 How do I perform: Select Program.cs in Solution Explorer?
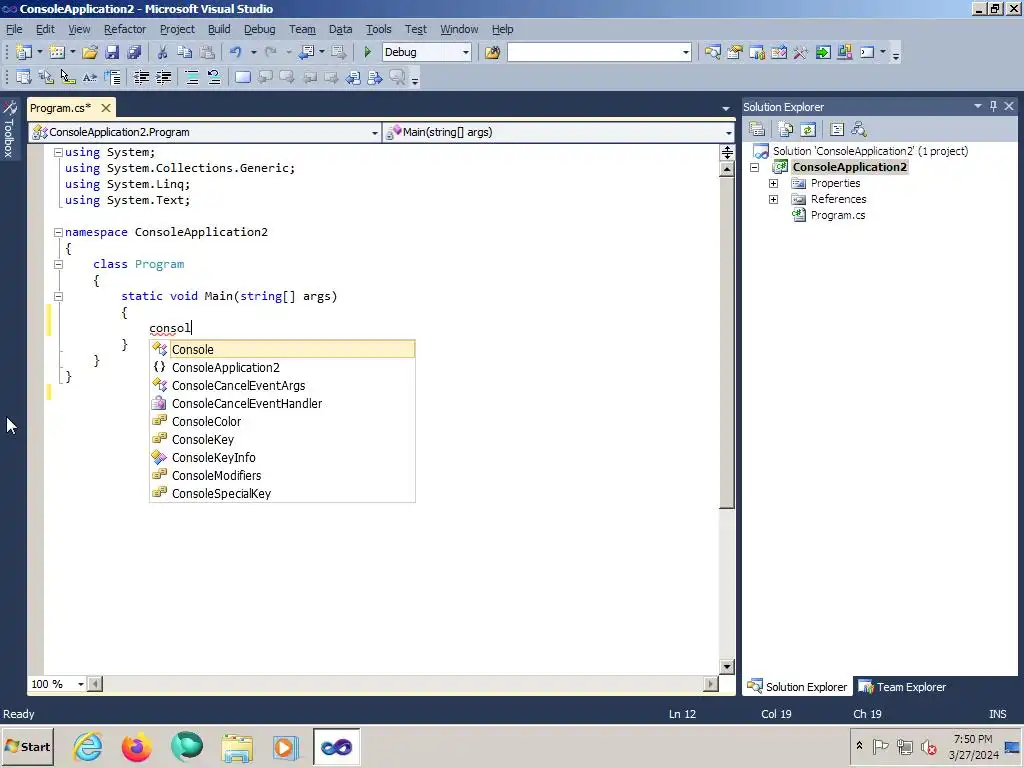click(x=838, y=216)
